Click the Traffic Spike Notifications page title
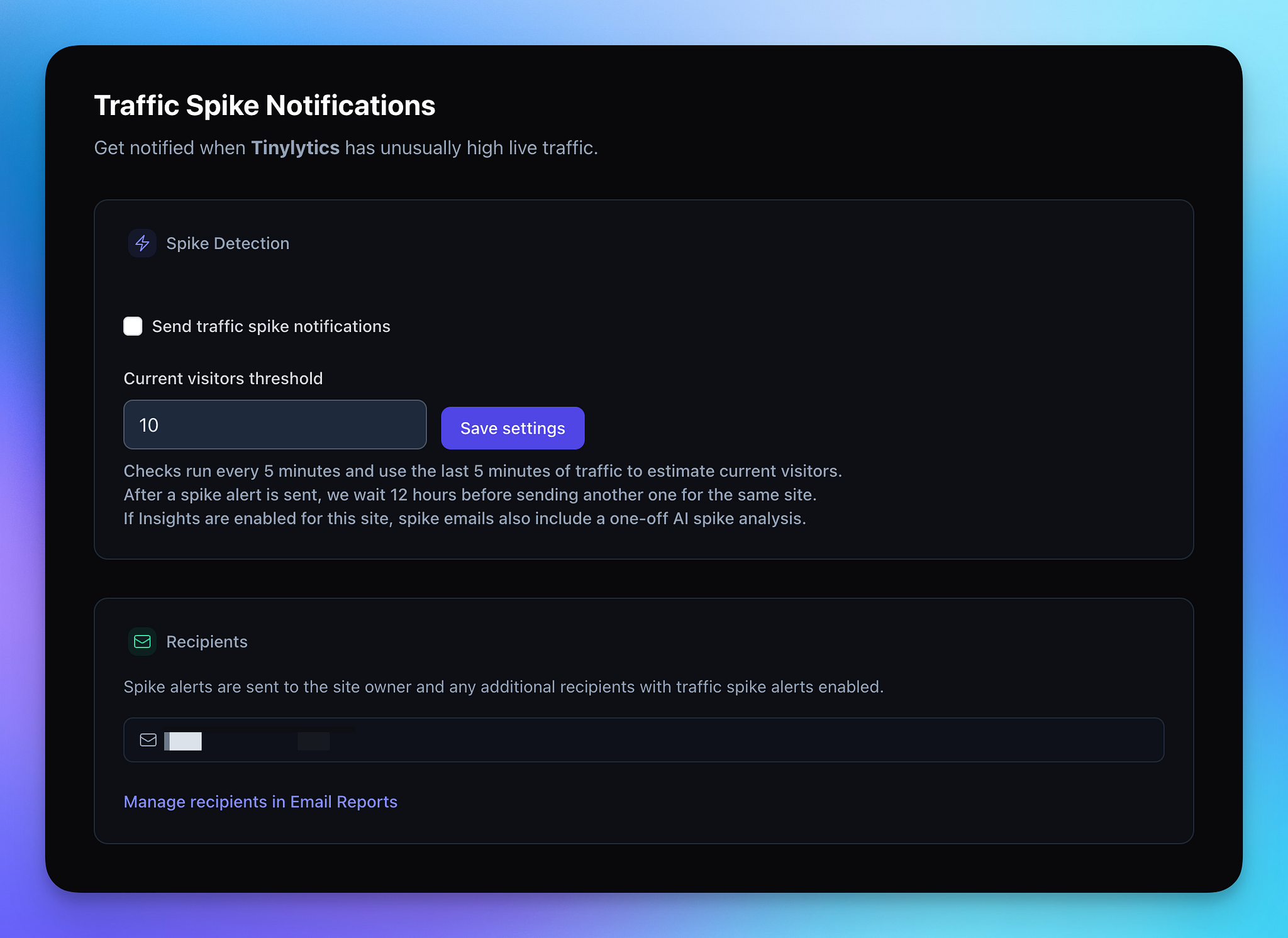The height and width of the screenshot is (938, 1288). click(265, 106)
